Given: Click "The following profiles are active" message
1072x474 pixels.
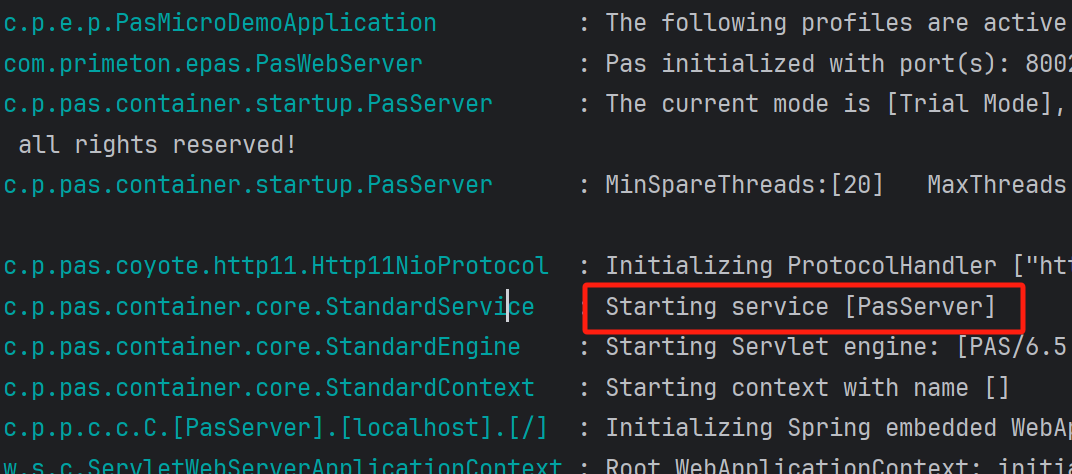Looking at the screenshot, I should tap(835, 23).
